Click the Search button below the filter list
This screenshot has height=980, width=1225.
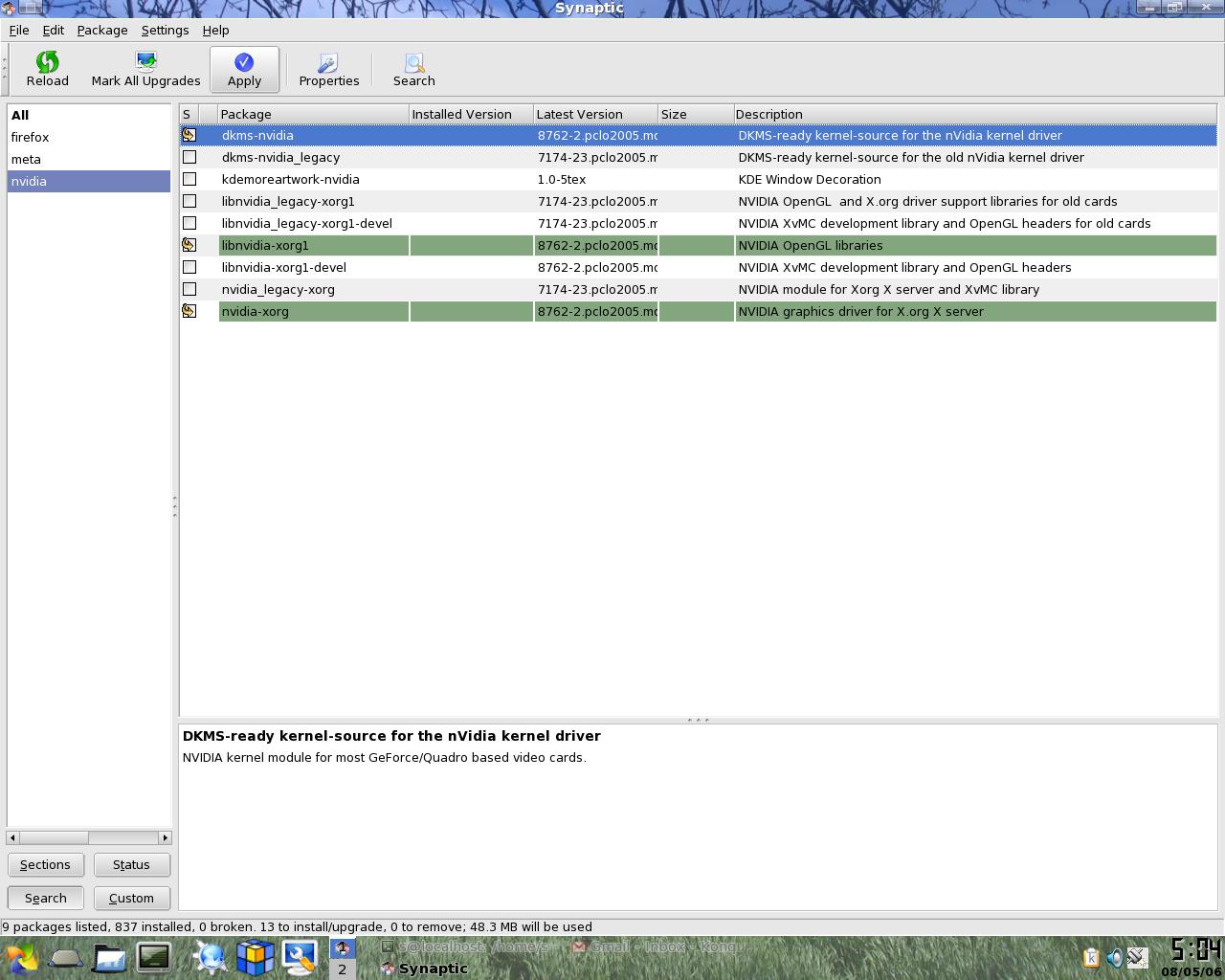(46, 898)
